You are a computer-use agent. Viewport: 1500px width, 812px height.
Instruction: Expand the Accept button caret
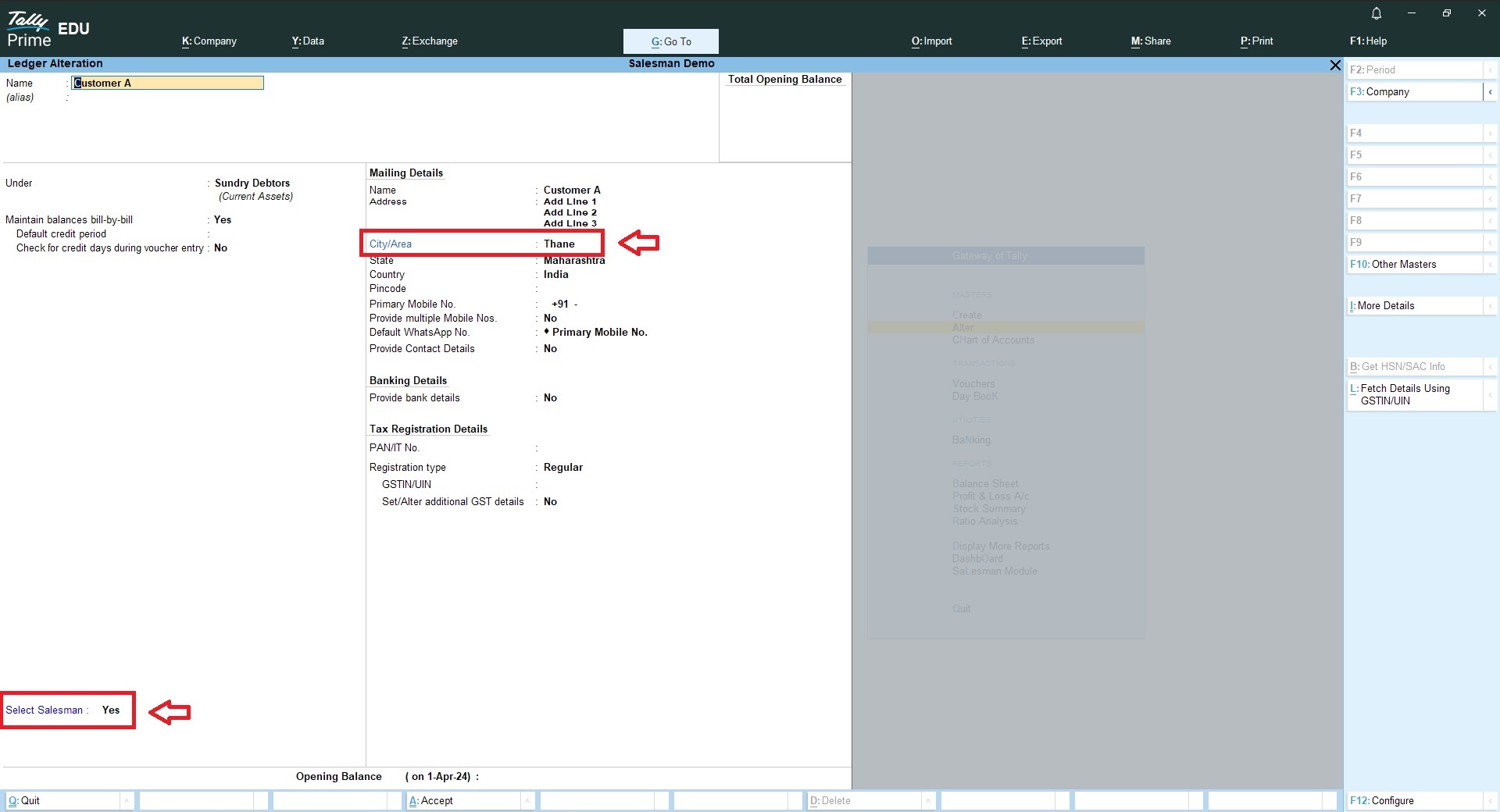coord(528,800)
